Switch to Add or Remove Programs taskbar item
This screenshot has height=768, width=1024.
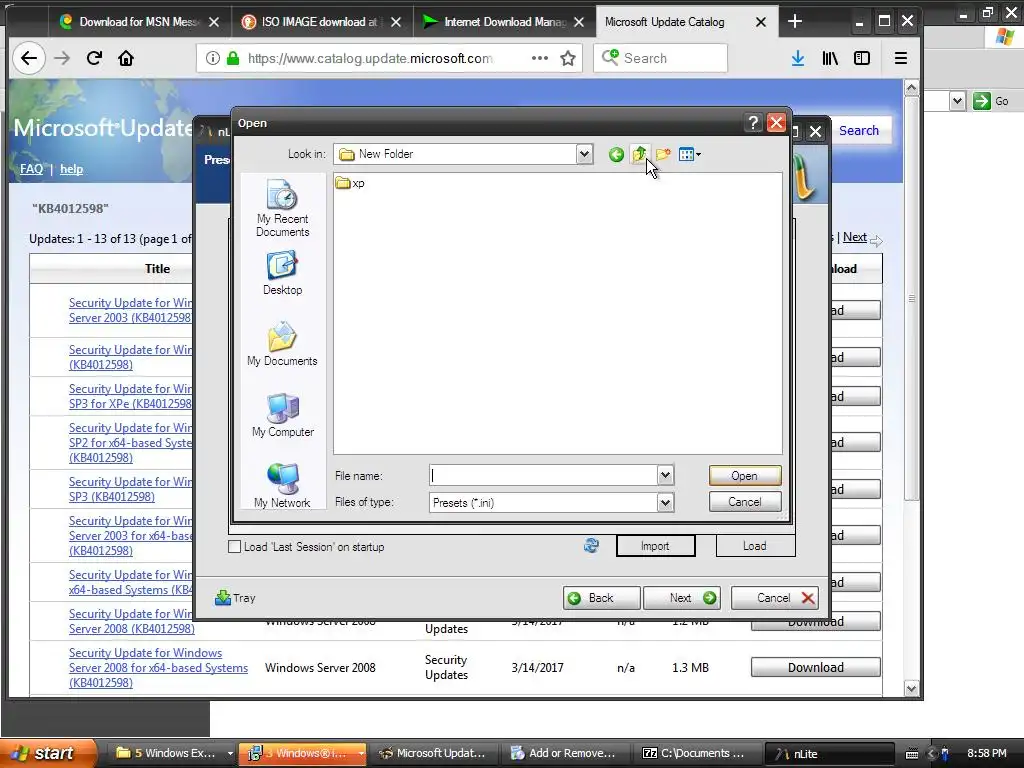[563, 753]
